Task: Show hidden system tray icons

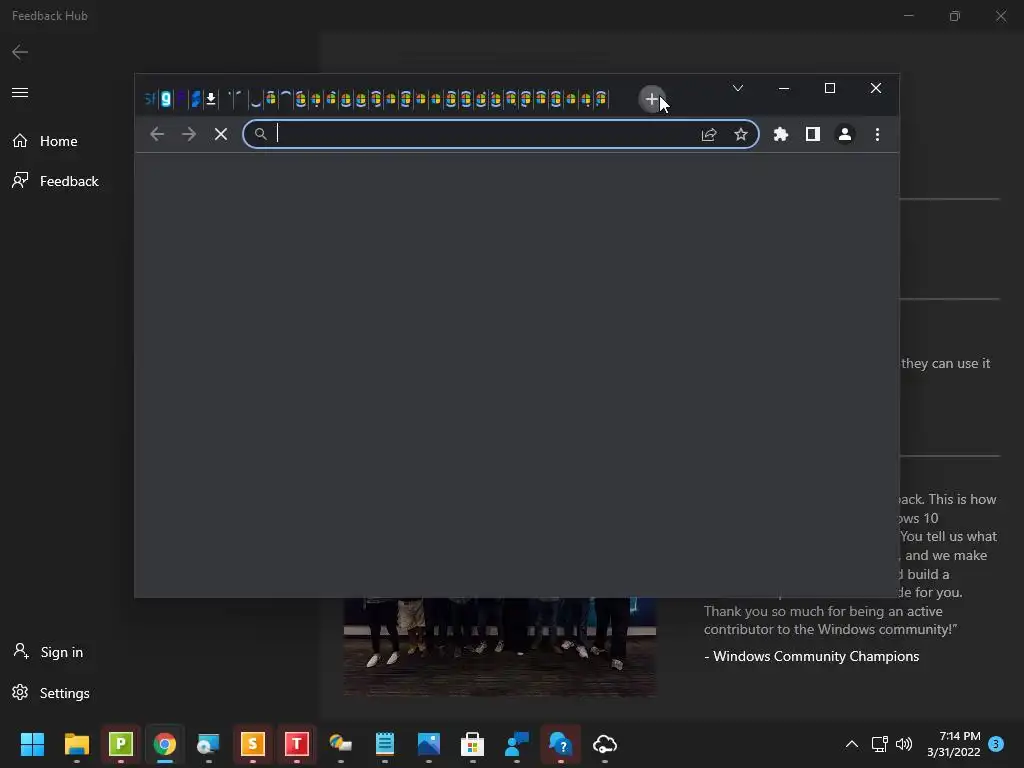Action: [x=852, y=744]
